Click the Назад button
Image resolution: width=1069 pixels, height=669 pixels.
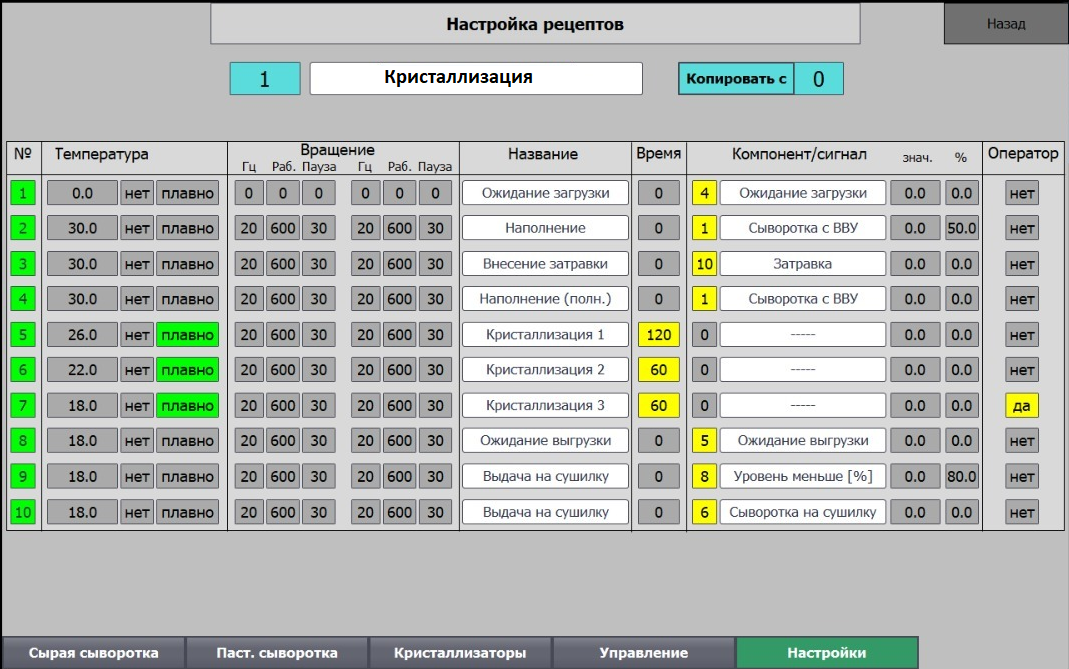tap(1005, 24)
